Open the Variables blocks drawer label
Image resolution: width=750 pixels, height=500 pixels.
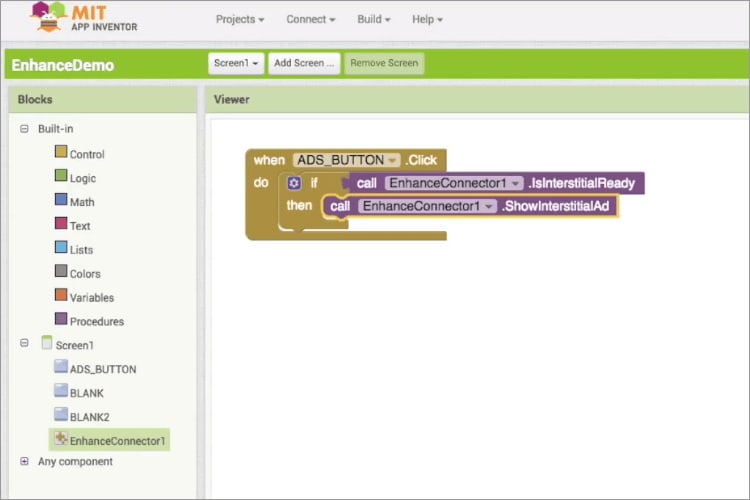[92, 298]
